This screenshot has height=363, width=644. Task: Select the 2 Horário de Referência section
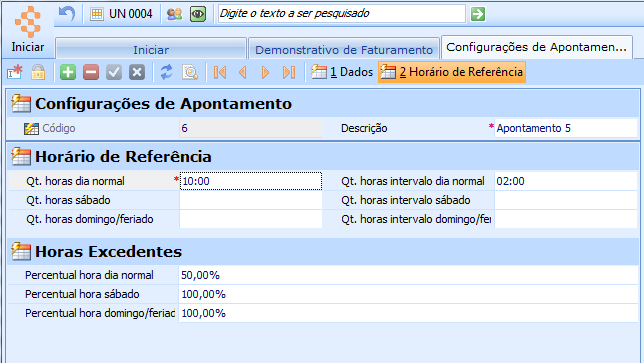(x=452, y=72)
